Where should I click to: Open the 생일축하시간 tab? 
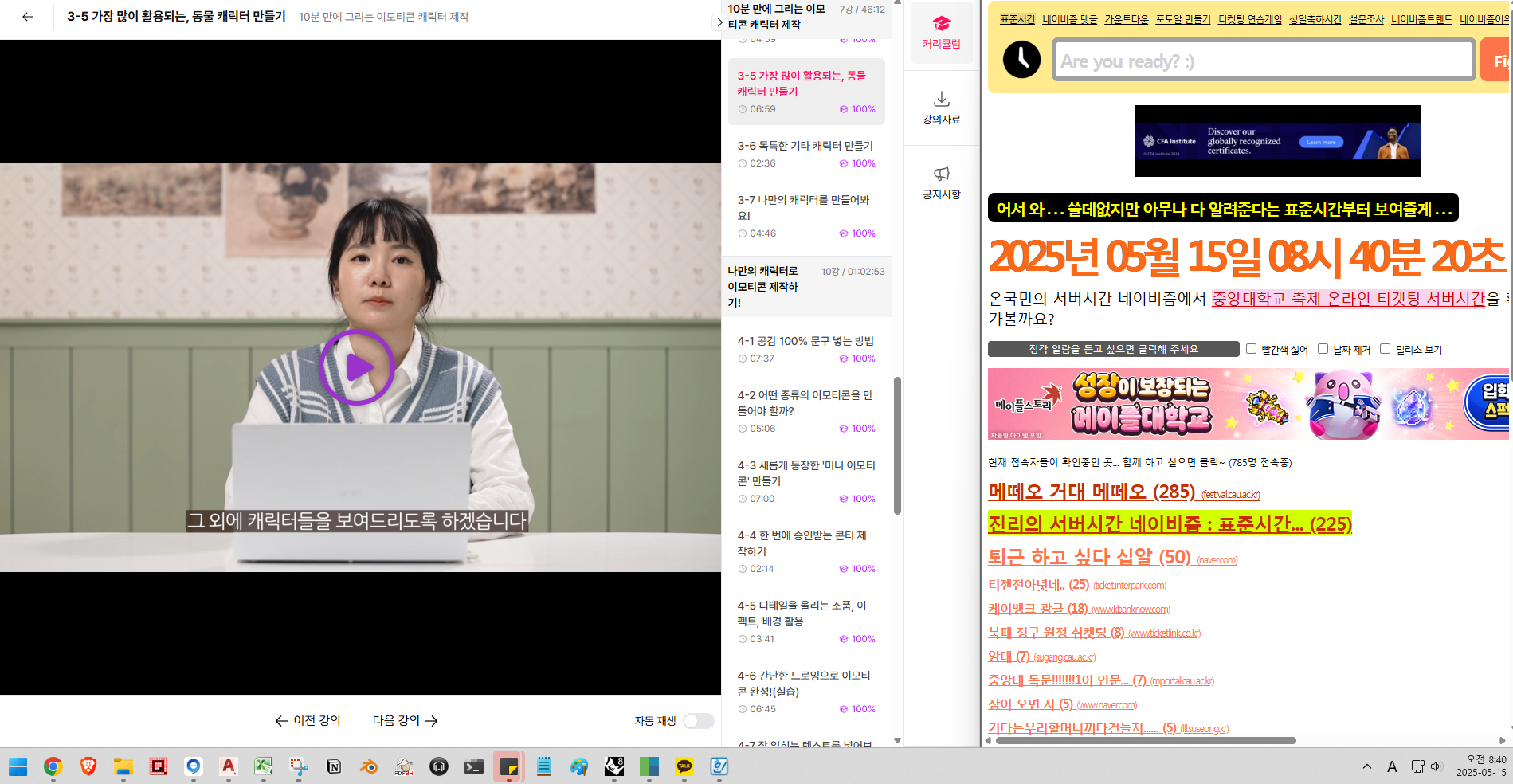point(1315,19)
